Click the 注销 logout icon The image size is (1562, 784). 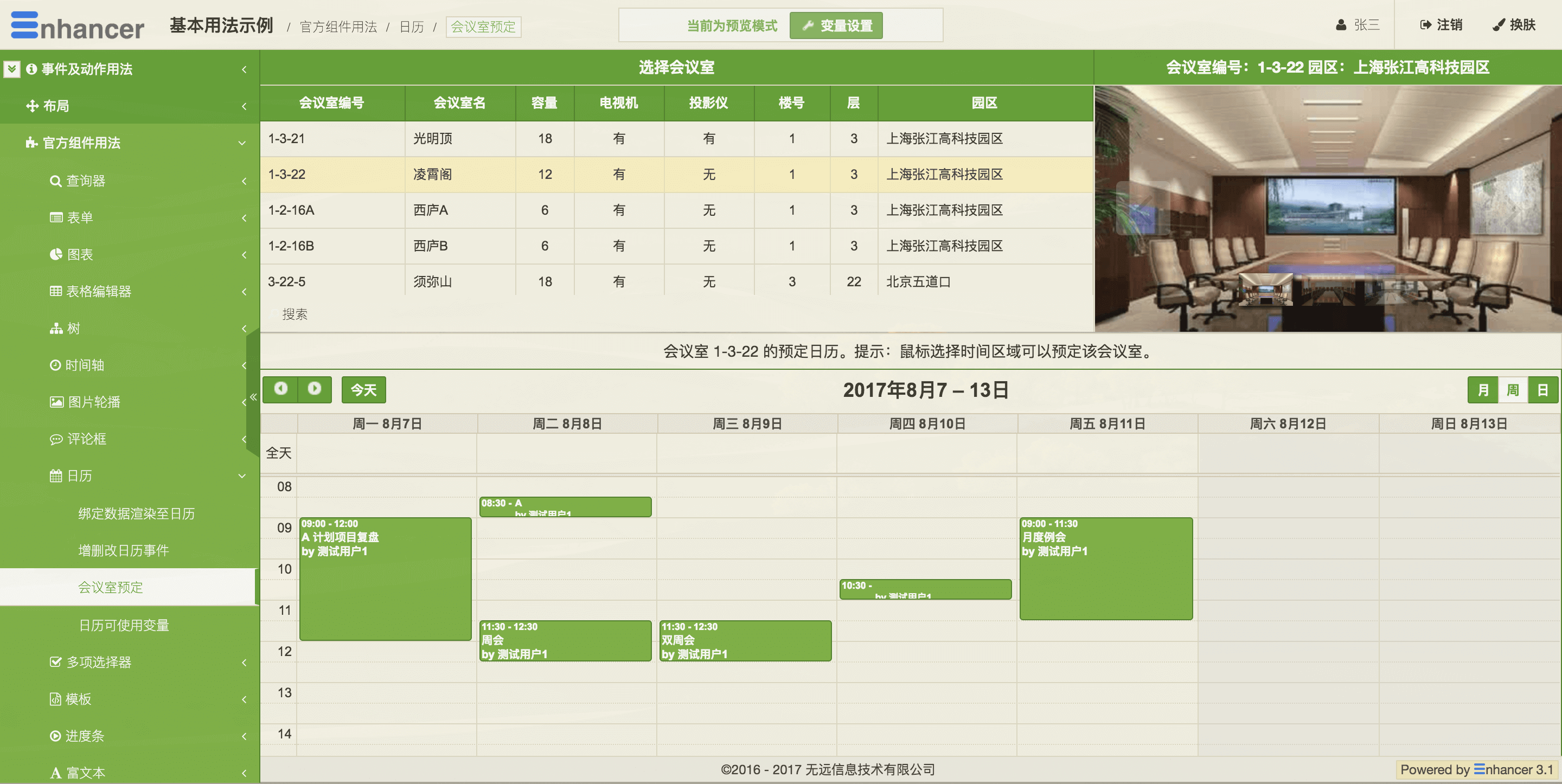[1425, 25]
